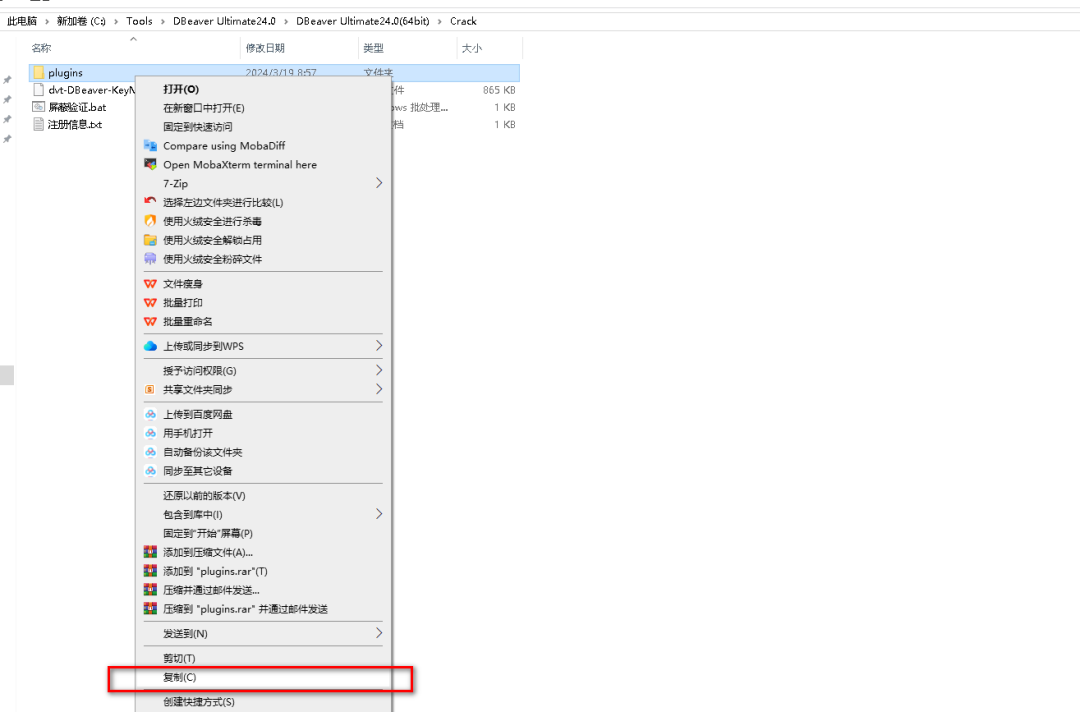This screenshot has height=712, width=1080.
Task: Click the 2024/3/19 8:57 date cell
Action: (281, 73)
